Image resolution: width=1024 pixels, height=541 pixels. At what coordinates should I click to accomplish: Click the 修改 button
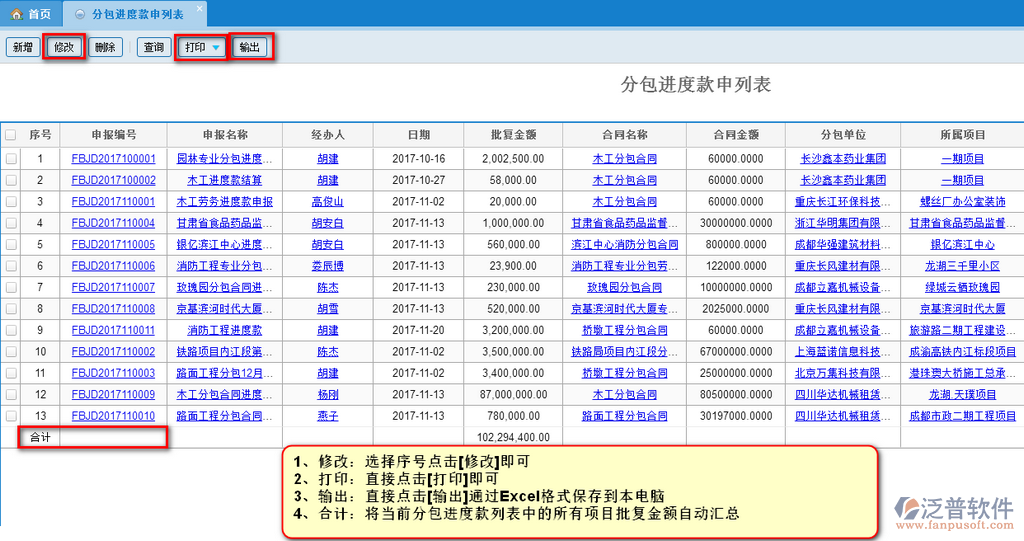[64, 48]
